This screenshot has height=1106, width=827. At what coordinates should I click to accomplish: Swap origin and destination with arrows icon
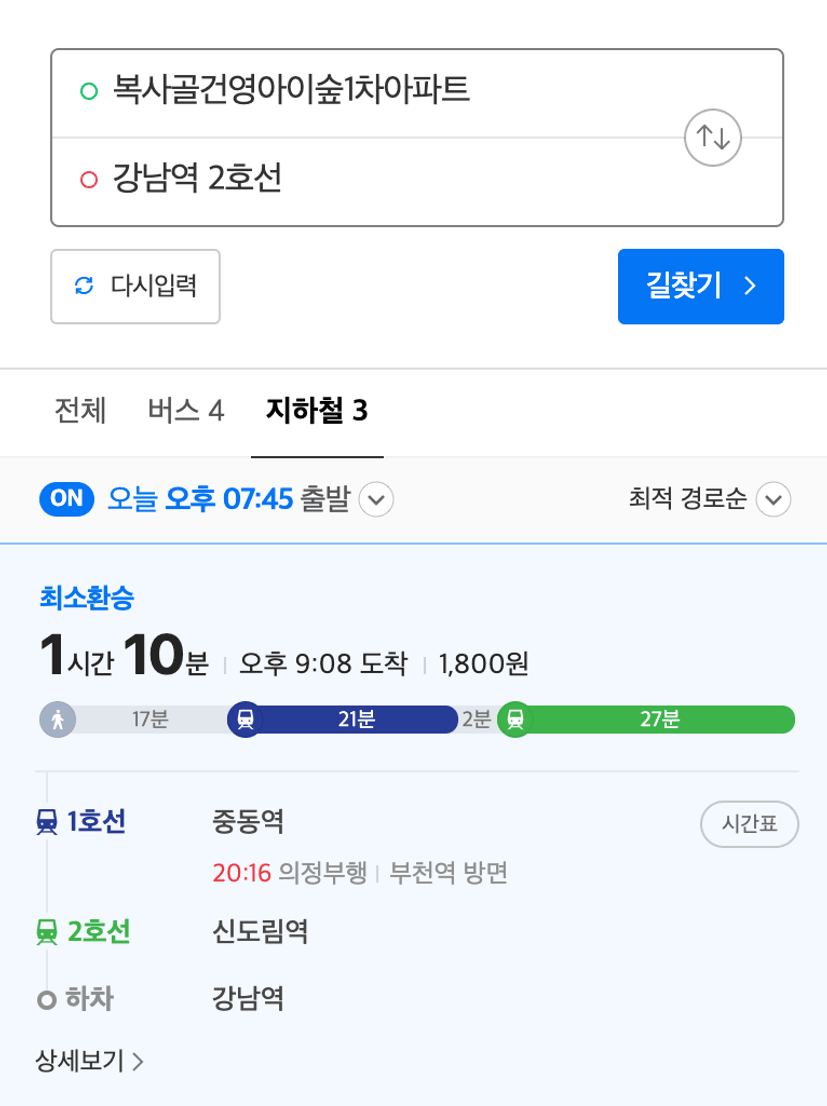click(x=713, y=138)
